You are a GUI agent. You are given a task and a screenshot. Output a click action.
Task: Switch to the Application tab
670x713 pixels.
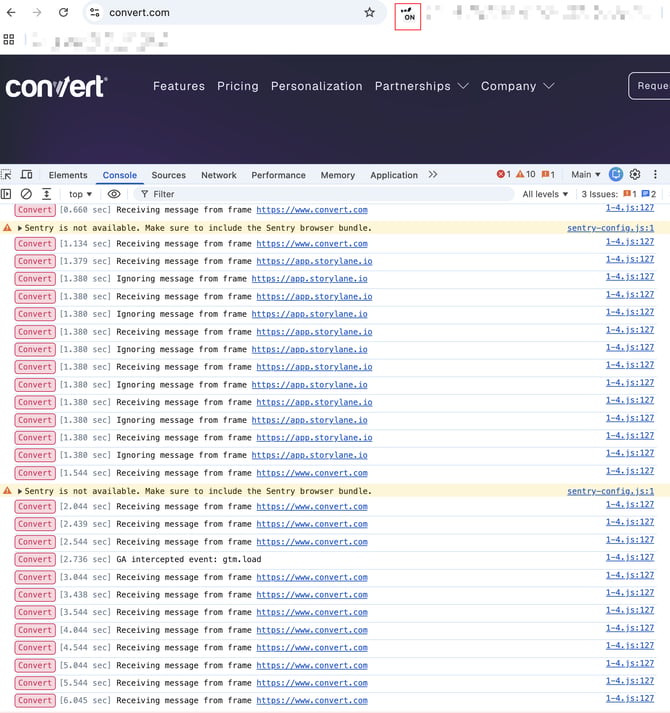coord(394,175)
